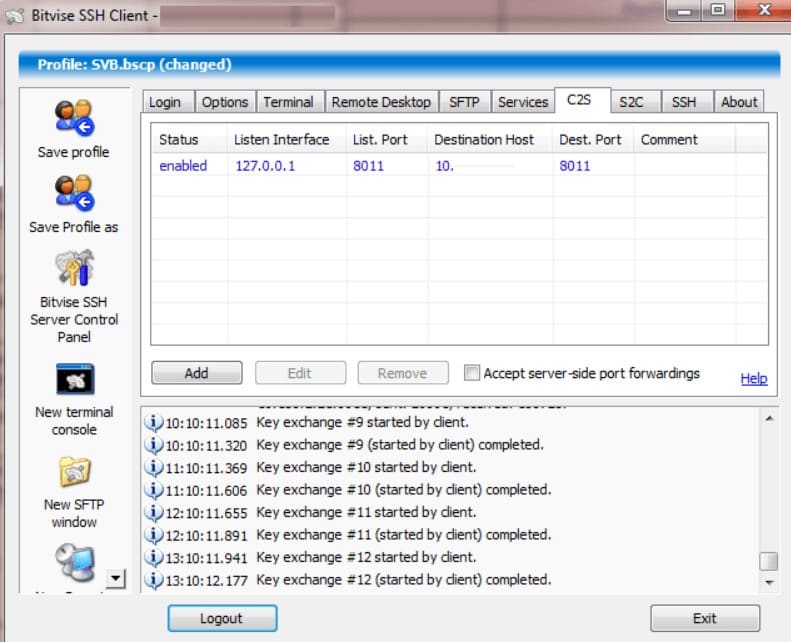Click the Profile: SVB.bscp (changed) banner
Screen dimensions: 791x642
click(x=400, y=65)
